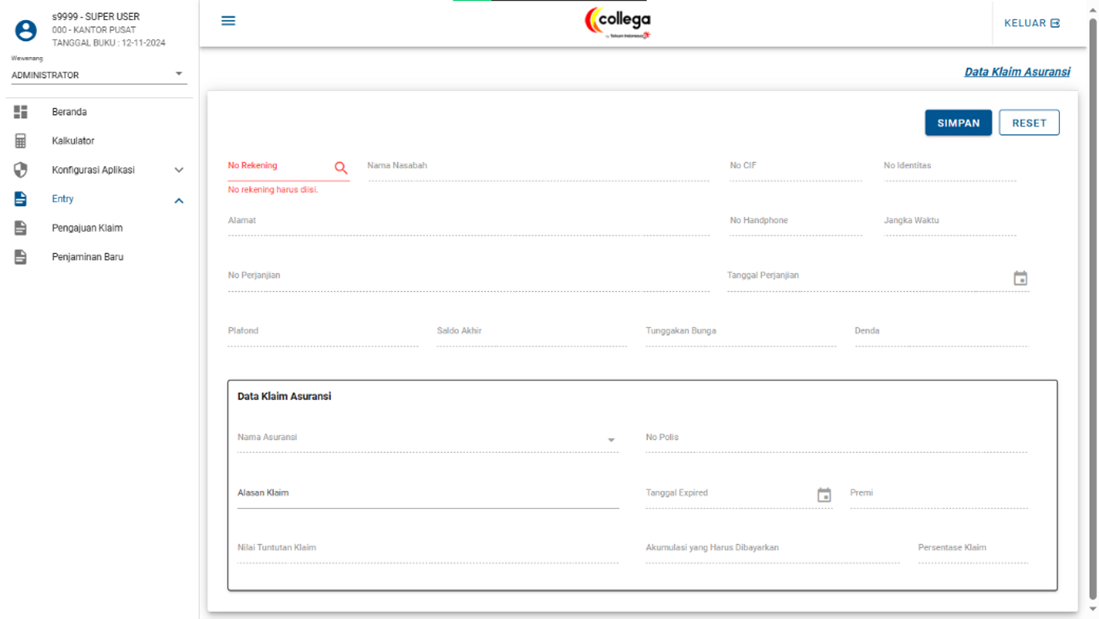Click the user profile avatar icon
The width and height of the screenshot is (1099, 619).
click(26, 30)
